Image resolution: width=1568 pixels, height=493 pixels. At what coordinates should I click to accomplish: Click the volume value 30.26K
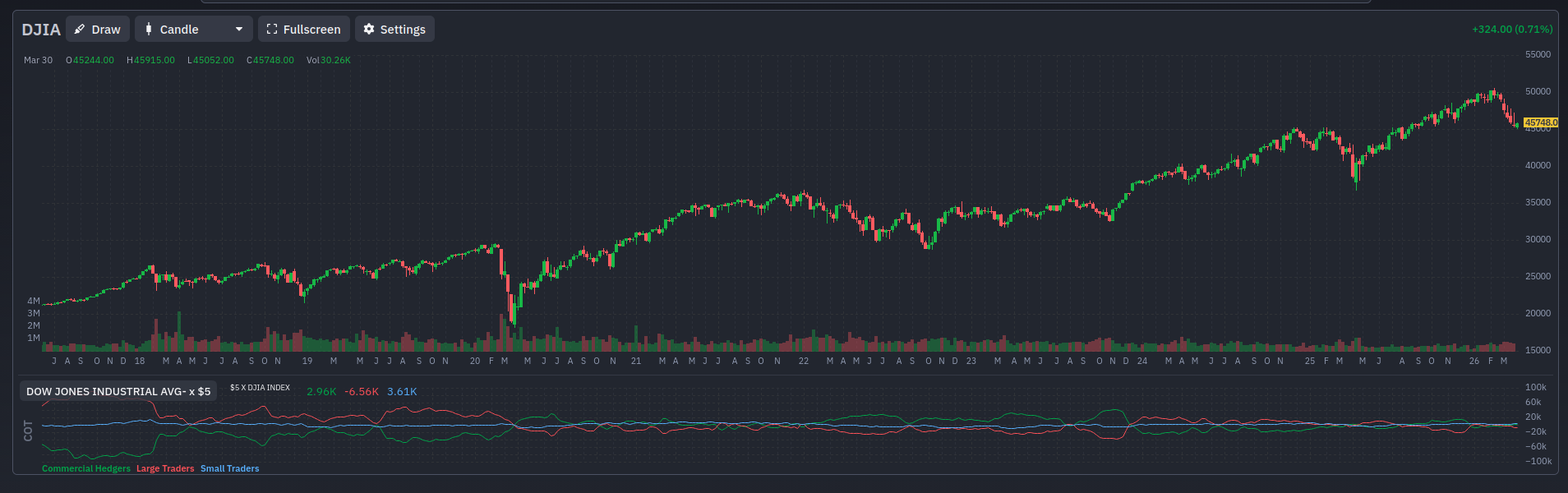[x=335, y=60]
